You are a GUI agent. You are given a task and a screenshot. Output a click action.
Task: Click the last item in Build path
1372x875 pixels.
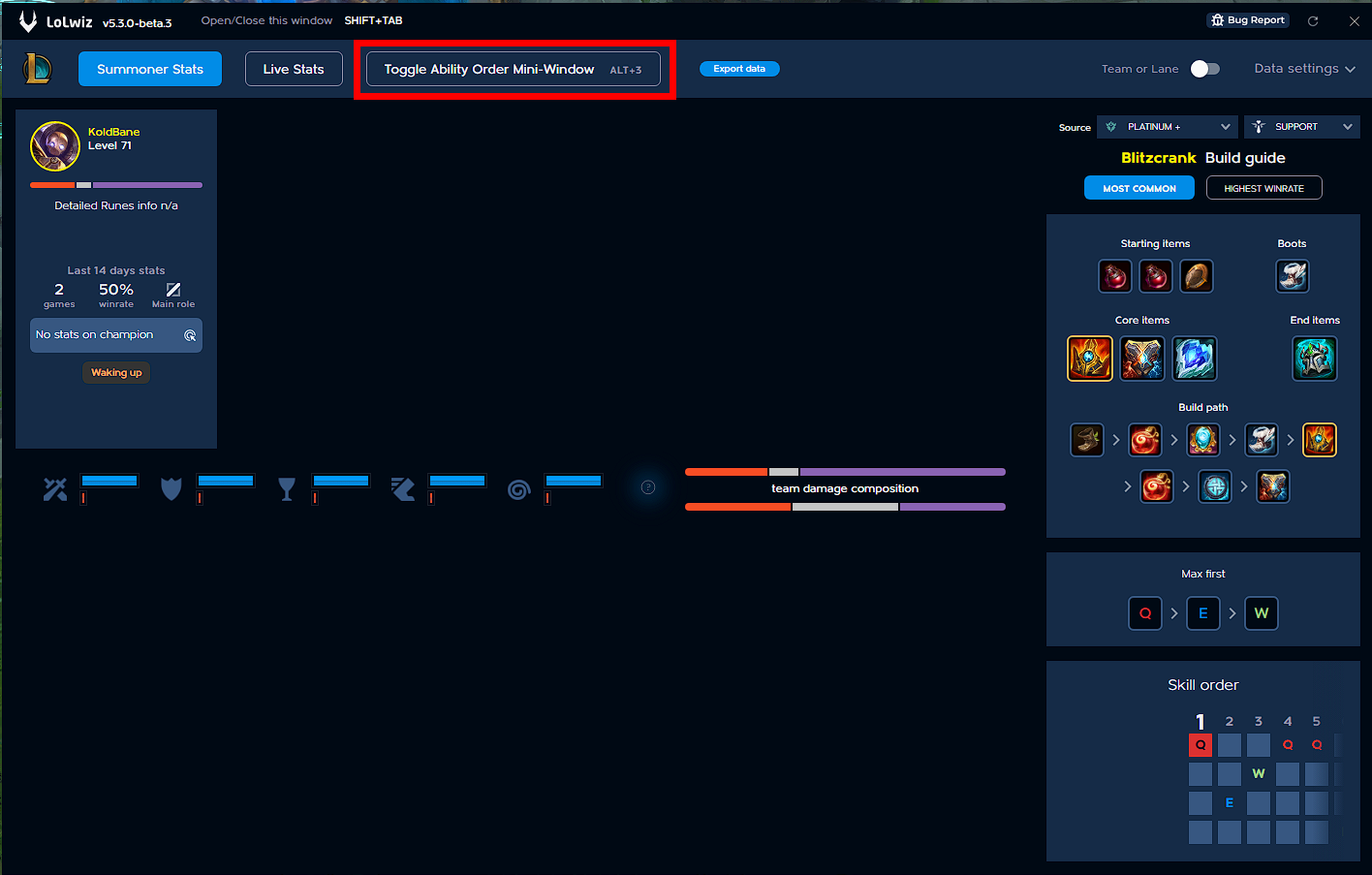coord(1273,486)
